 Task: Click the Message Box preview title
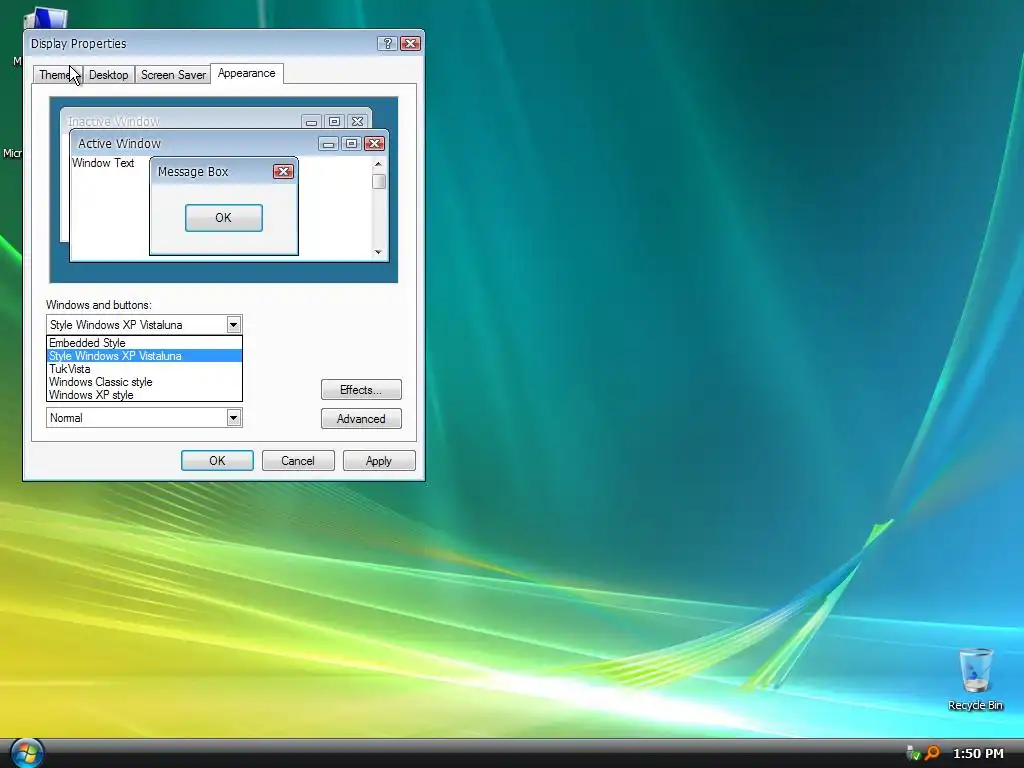[x=193, y=172]
